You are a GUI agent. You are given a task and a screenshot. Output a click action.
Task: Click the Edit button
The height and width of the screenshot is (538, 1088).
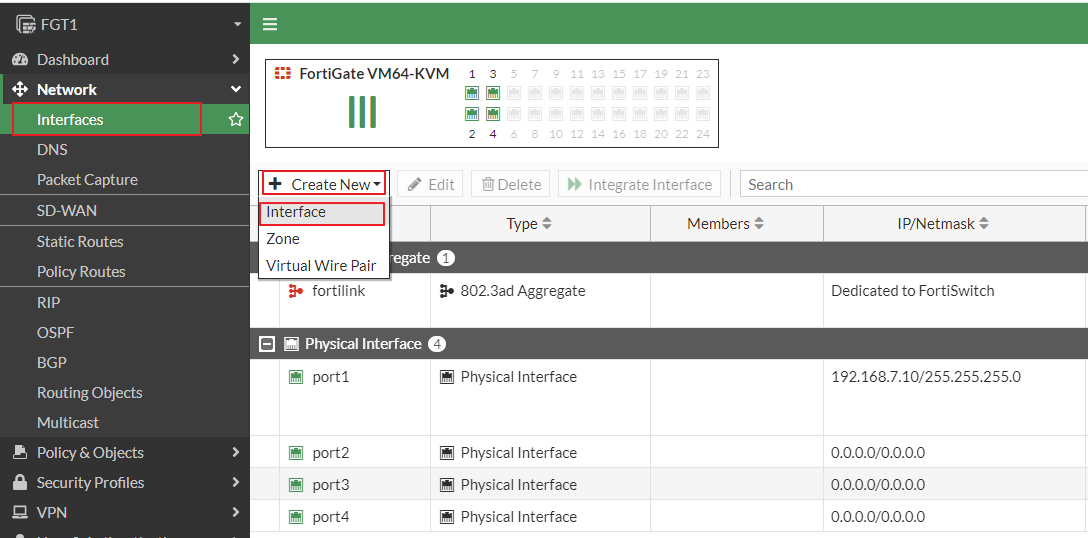[430, 184]
